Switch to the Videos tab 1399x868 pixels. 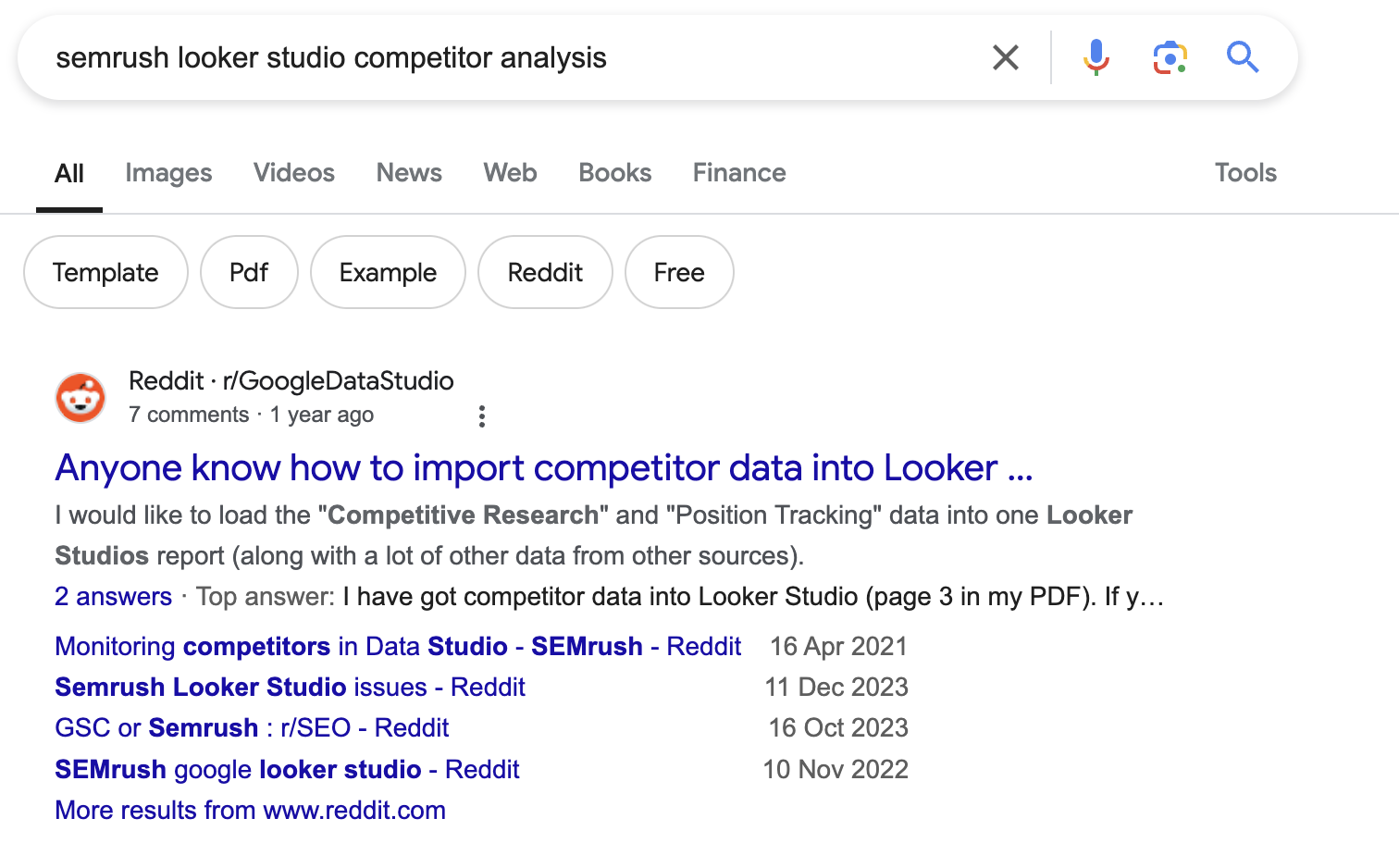pyautogui.click(x=293, y=173)
